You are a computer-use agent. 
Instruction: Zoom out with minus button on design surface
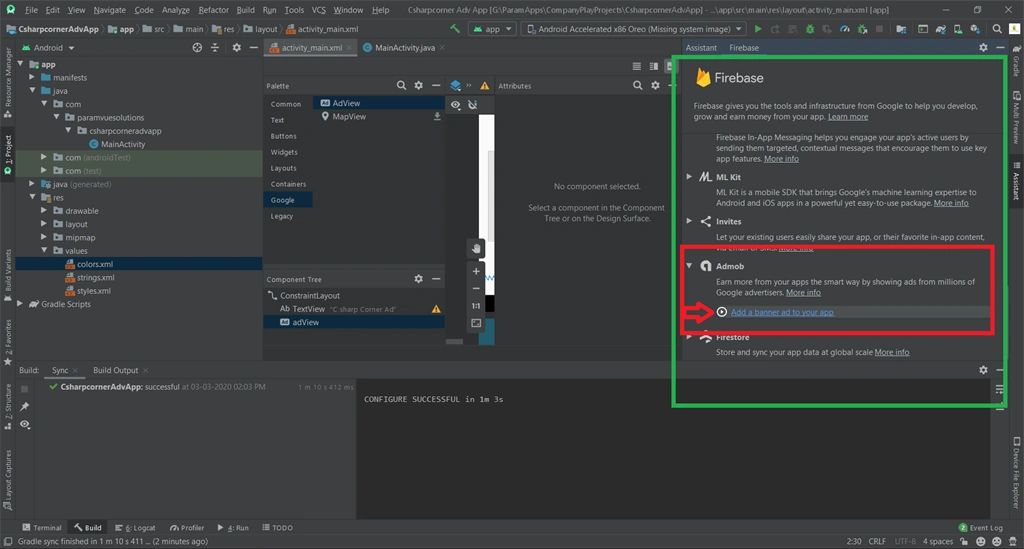[476, 288]
